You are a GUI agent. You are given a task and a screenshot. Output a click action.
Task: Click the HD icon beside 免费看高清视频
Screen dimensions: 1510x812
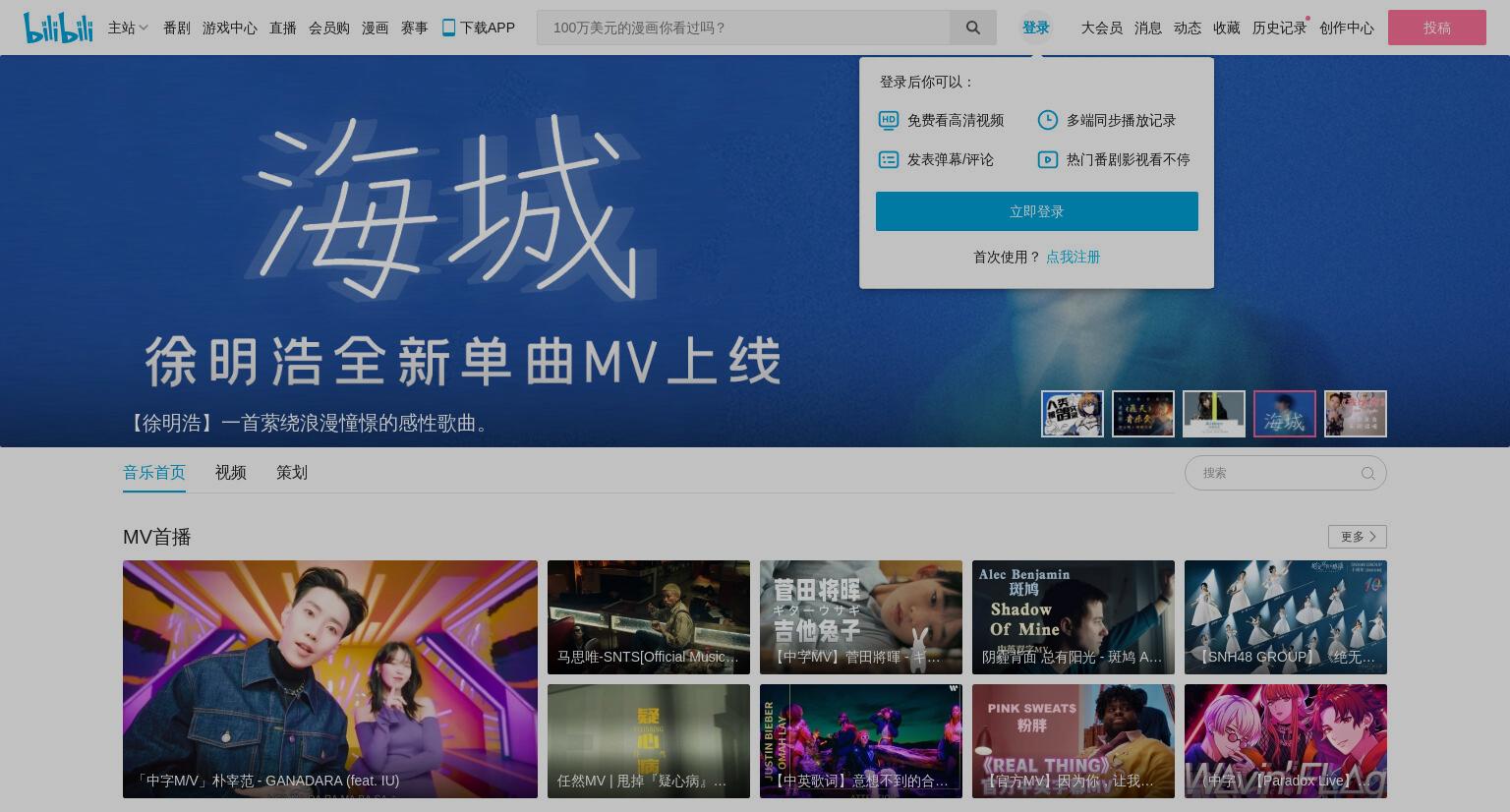[889, 120]
